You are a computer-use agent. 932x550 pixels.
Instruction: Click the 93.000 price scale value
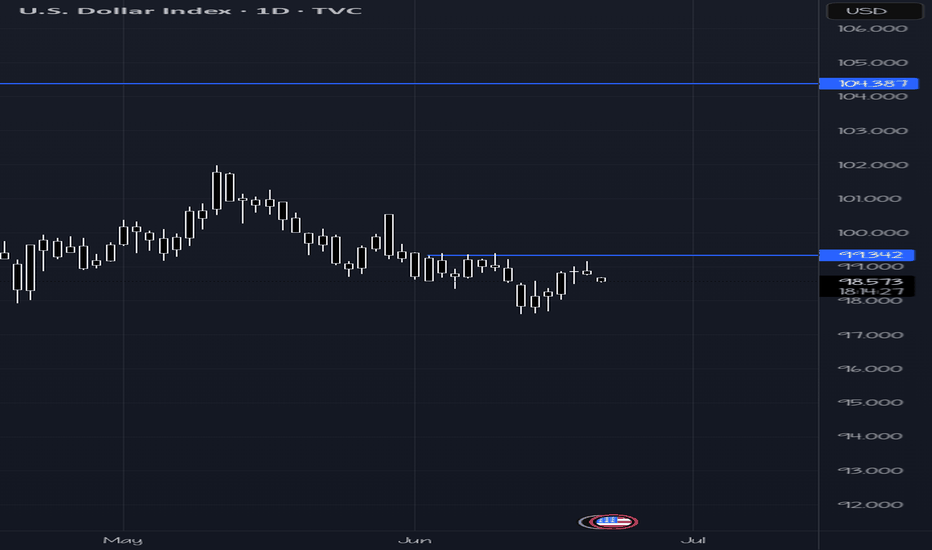871,470
